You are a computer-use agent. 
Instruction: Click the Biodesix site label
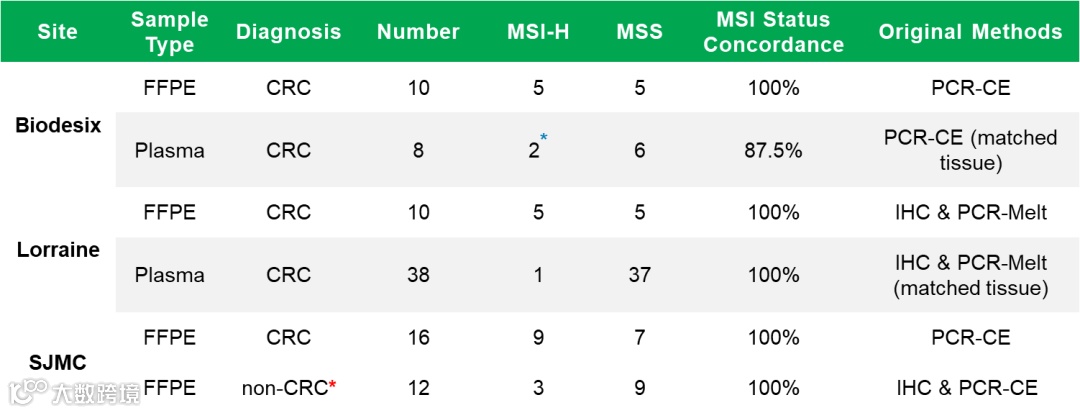tap(59, 125)
